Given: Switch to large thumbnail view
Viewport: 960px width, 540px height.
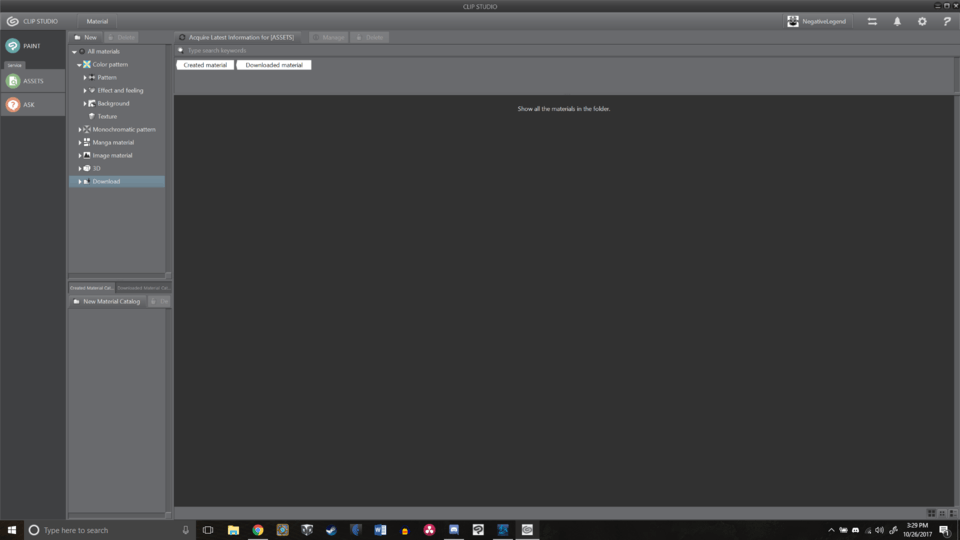Looking at the screenshot, I should [x=931, y=513].
